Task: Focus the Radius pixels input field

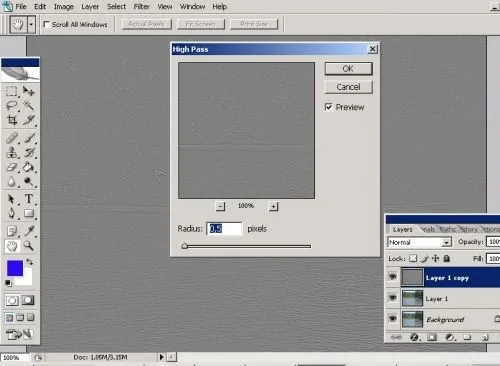Action: click(224, 229)
